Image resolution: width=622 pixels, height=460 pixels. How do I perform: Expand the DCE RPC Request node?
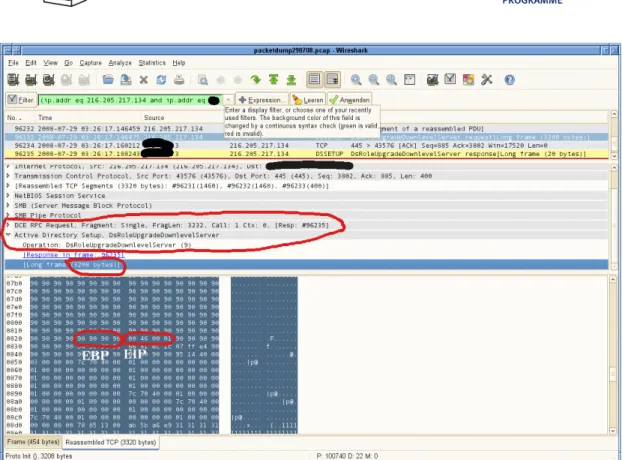(8, 225)
